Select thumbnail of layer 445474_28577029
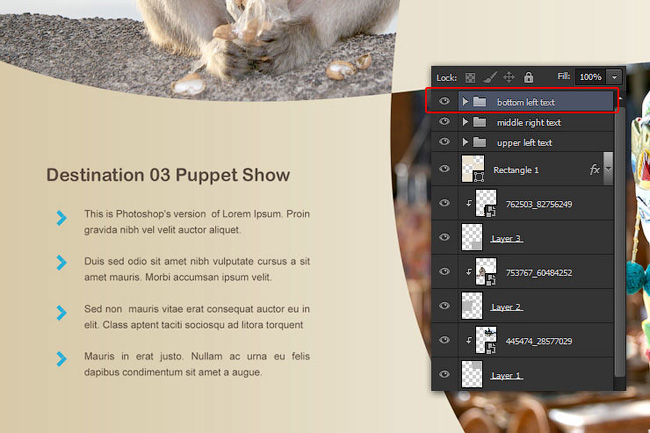The width and height of the screenshot is (650, 433). pos(486,340)
